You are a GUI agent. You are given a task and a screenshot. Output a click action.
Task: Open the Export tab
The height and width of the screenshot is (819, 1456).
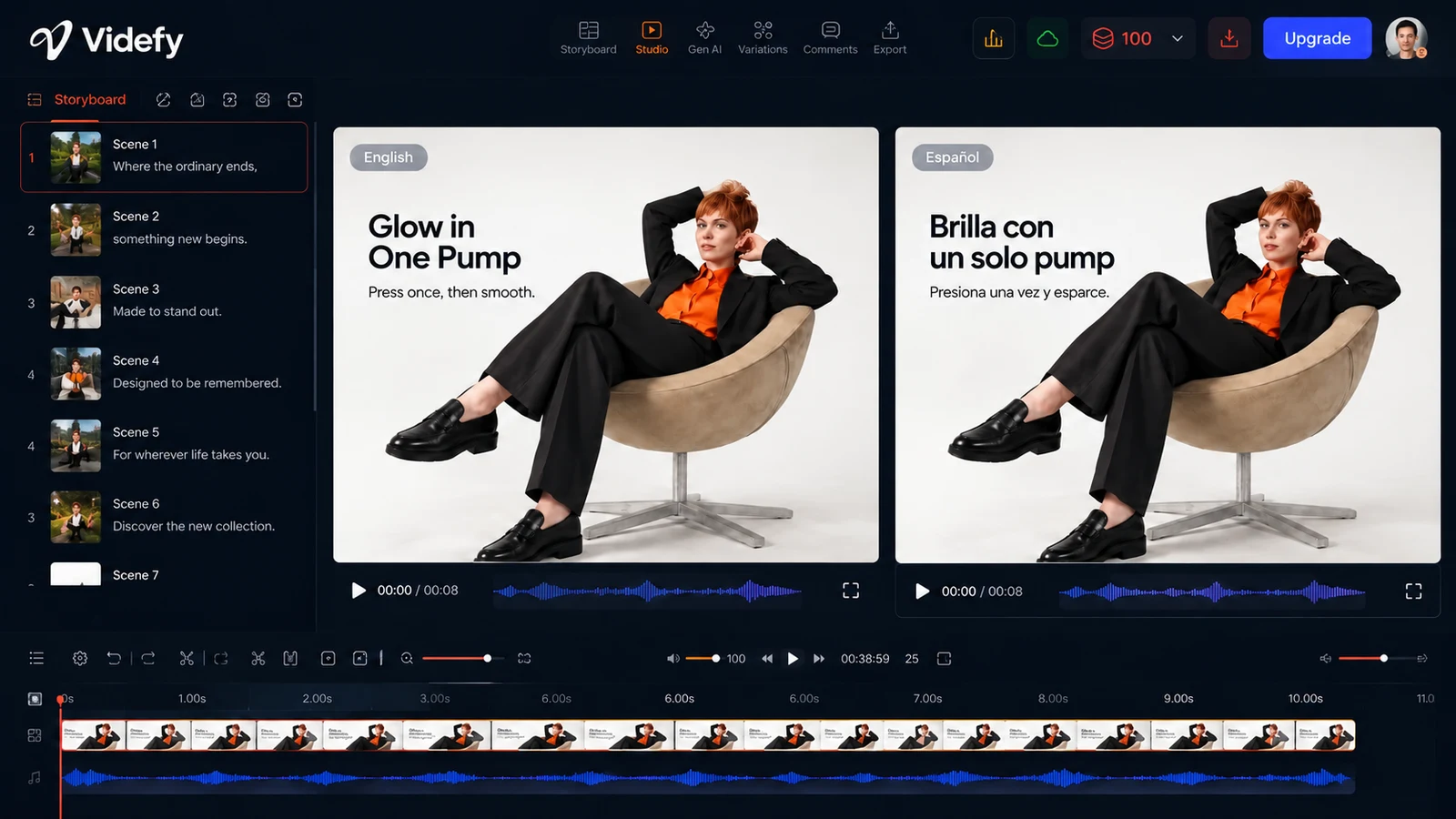[x=890, y=38]
